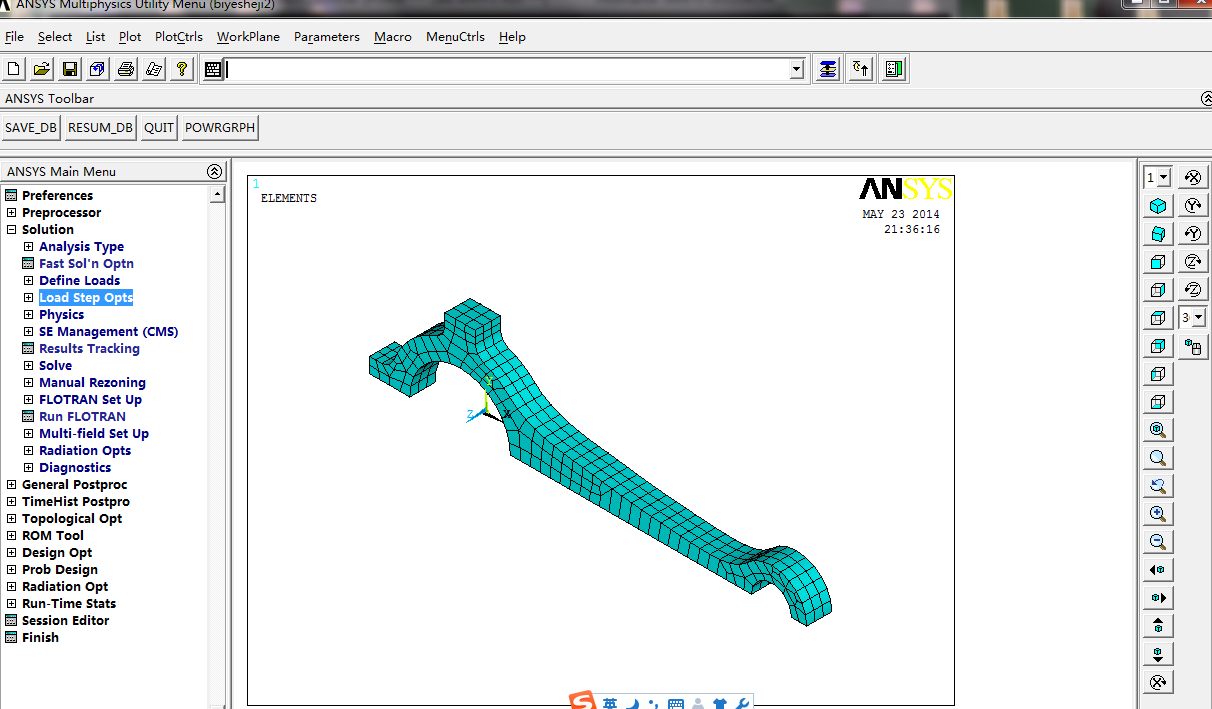Expand the Define Loads plus box
The height and width of the screenshot is (709, 1212).
coord(28,280)
